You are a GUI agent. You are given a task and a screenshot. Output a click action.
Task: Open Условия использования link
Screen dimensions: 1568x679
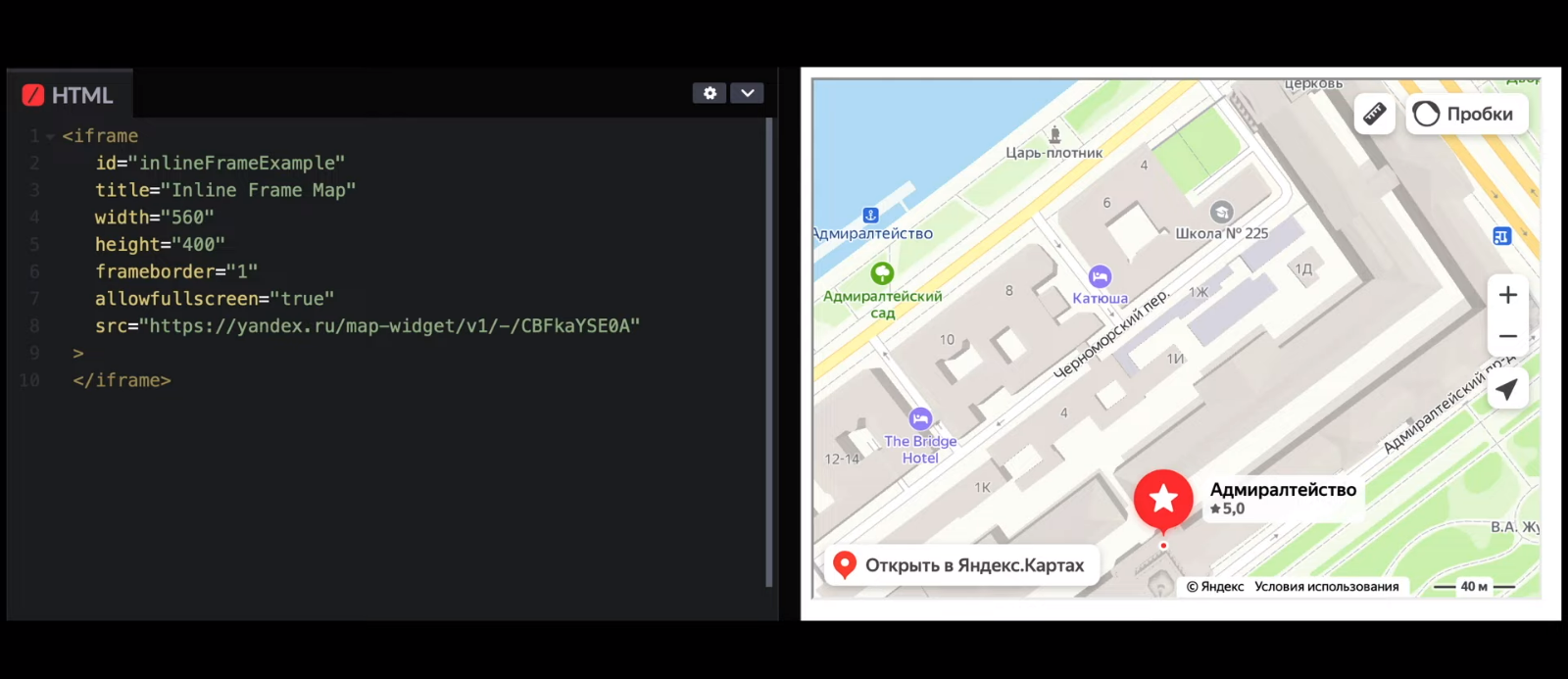[1326, 587]
